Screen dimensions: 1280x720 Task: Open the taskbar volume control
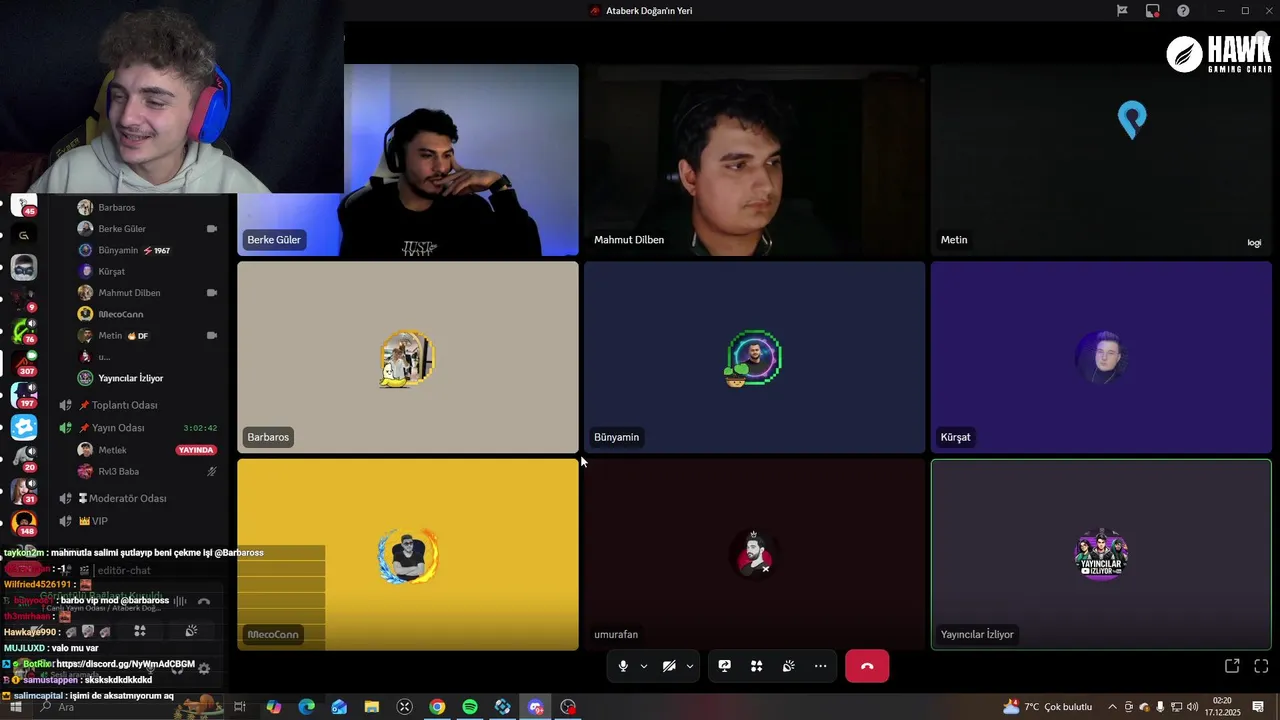click(1192, 707)
